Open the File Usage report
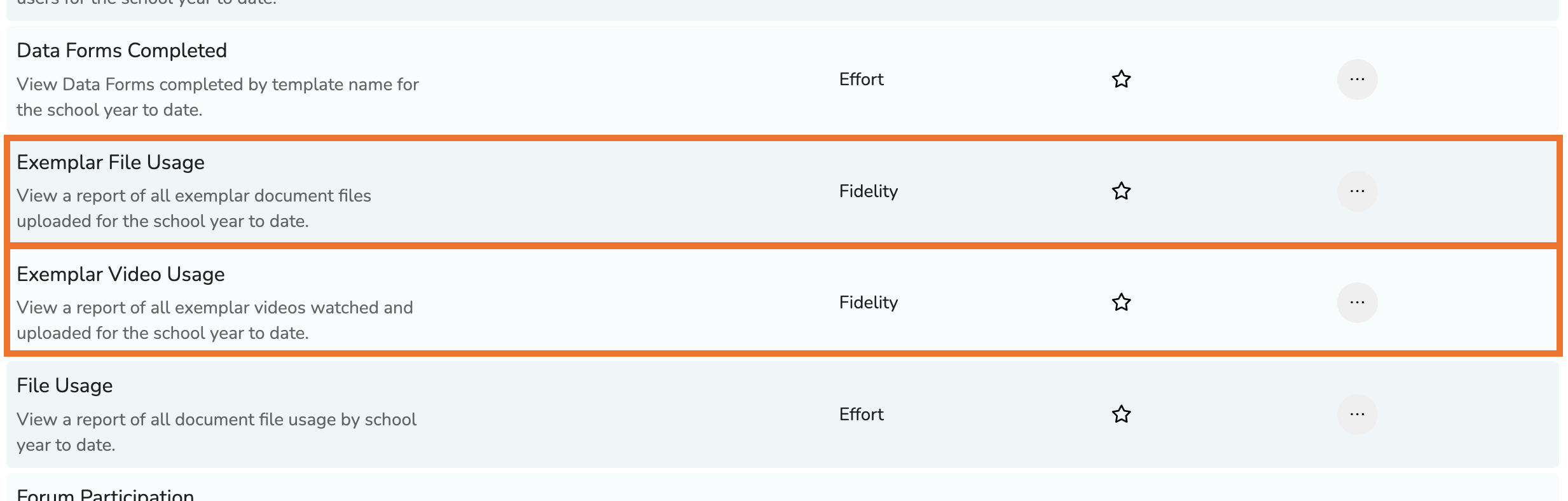This screenshot has width=1568, height=501. [x=65, y=386]
